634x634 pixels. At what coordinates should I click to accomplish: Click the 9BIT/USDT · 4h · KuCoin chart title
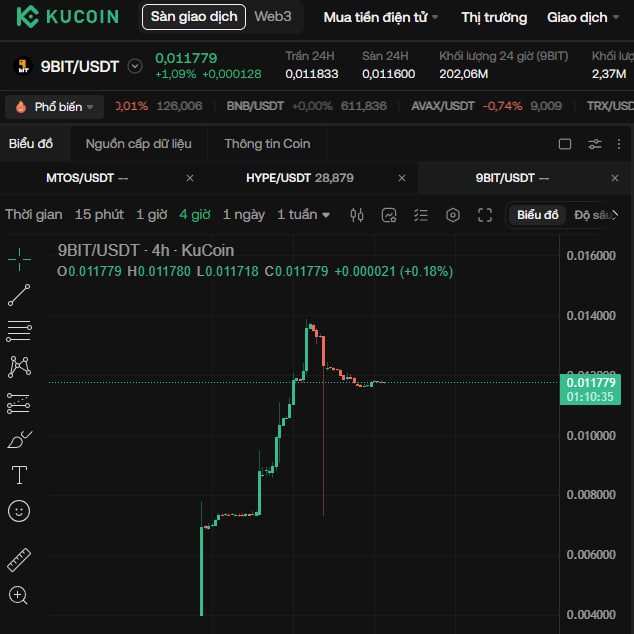pos(146,250)
